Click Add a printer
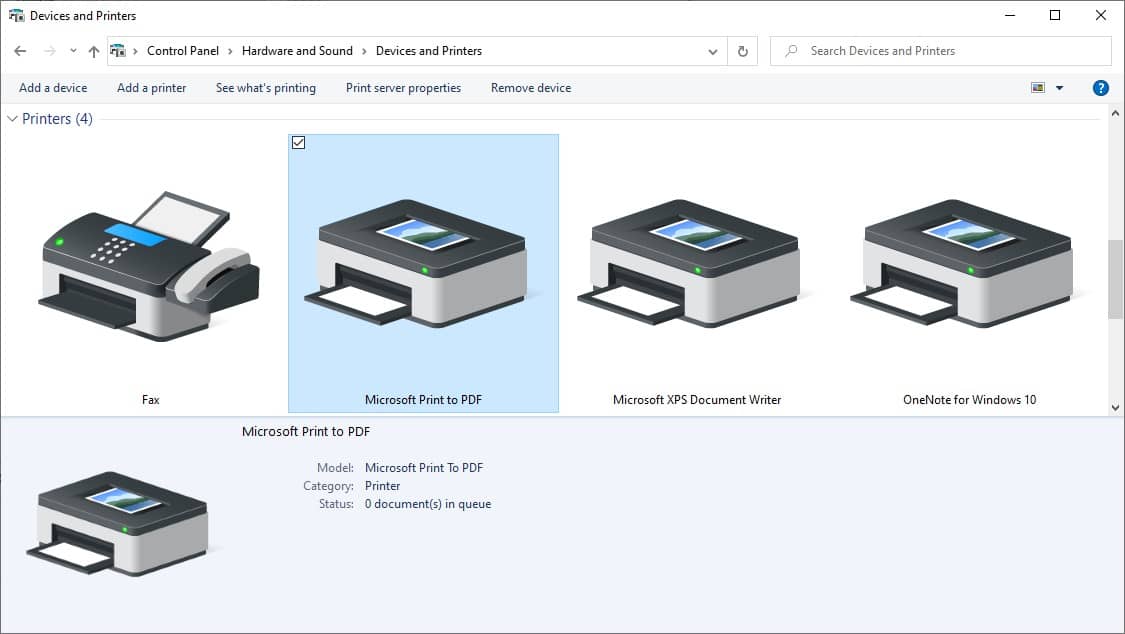 tap(151, 88)
